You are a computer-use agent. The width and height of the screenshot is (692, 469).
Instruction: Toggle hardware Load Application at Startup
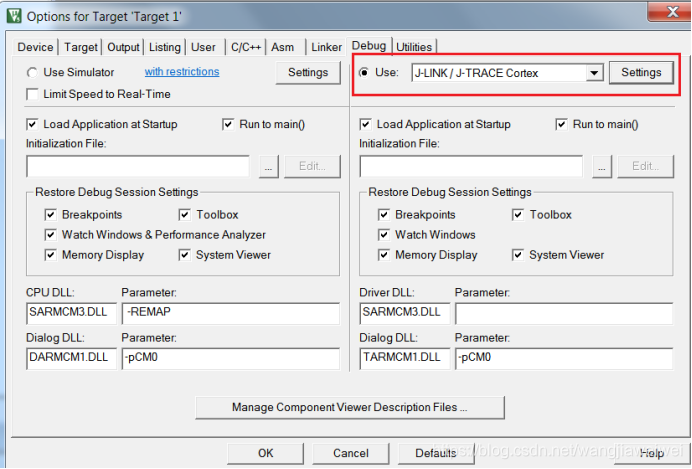click(365, 124)
